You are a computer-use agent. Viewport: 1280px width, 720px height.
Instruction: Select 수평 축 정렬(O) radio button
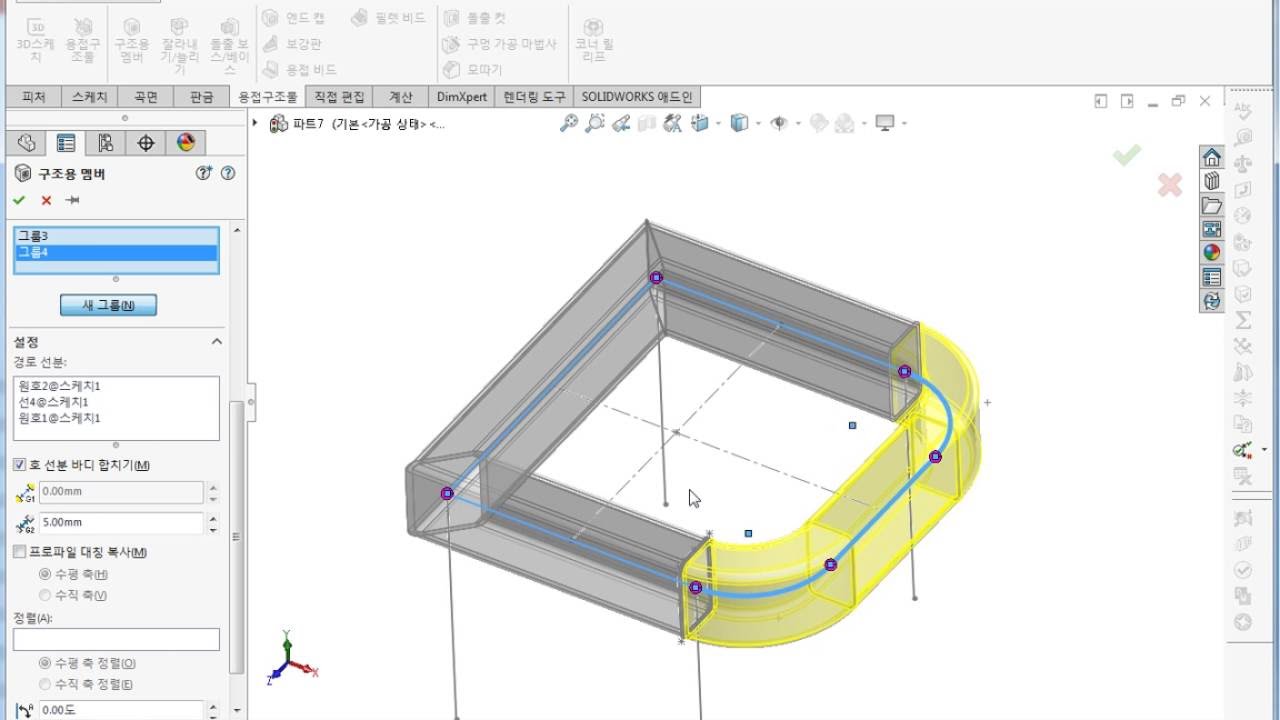[x=45, y=663]
